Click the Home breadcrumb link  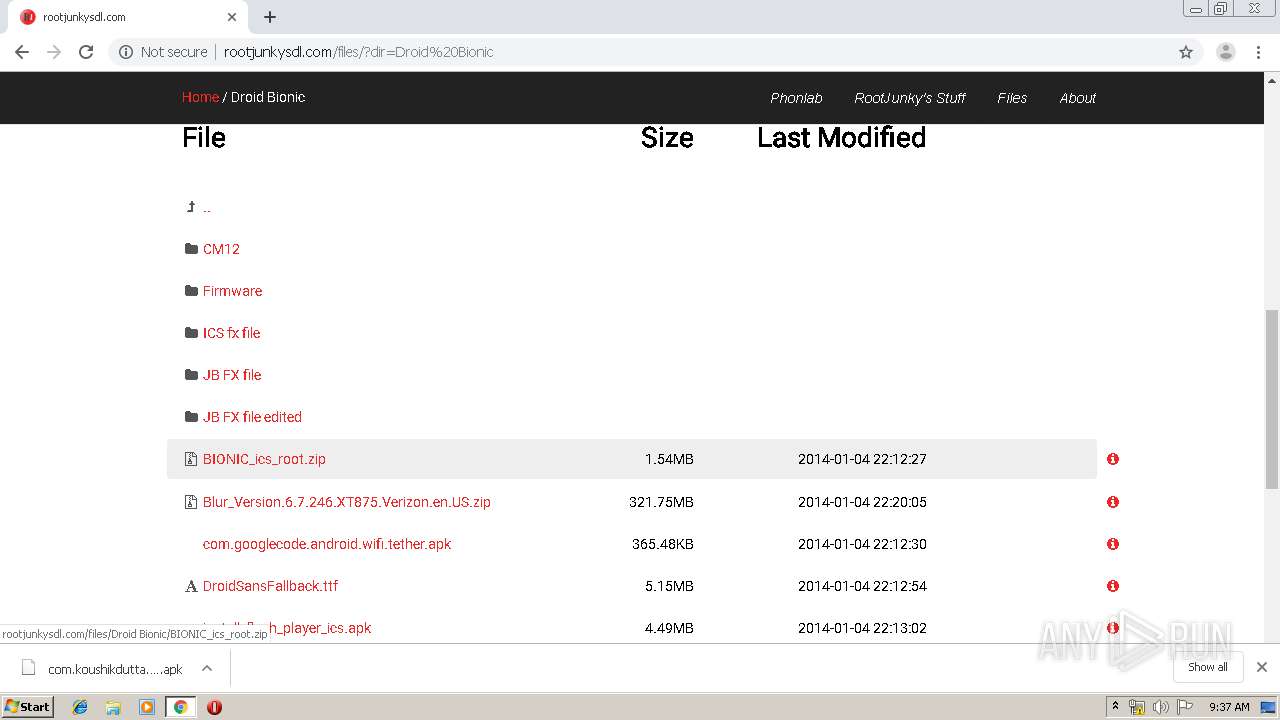pyautogui.click(x=200, y=97)
